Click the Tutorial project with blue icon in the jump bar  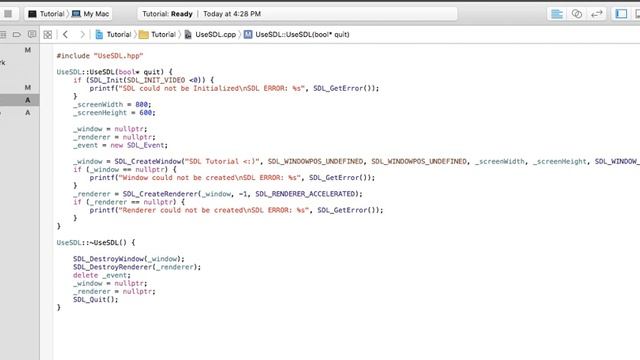[x=113, y=35]
